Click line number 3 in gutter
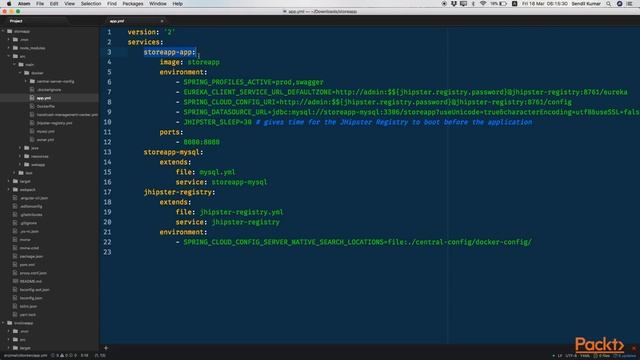This screenshot has height=360, width=640. tap(109, 52)
